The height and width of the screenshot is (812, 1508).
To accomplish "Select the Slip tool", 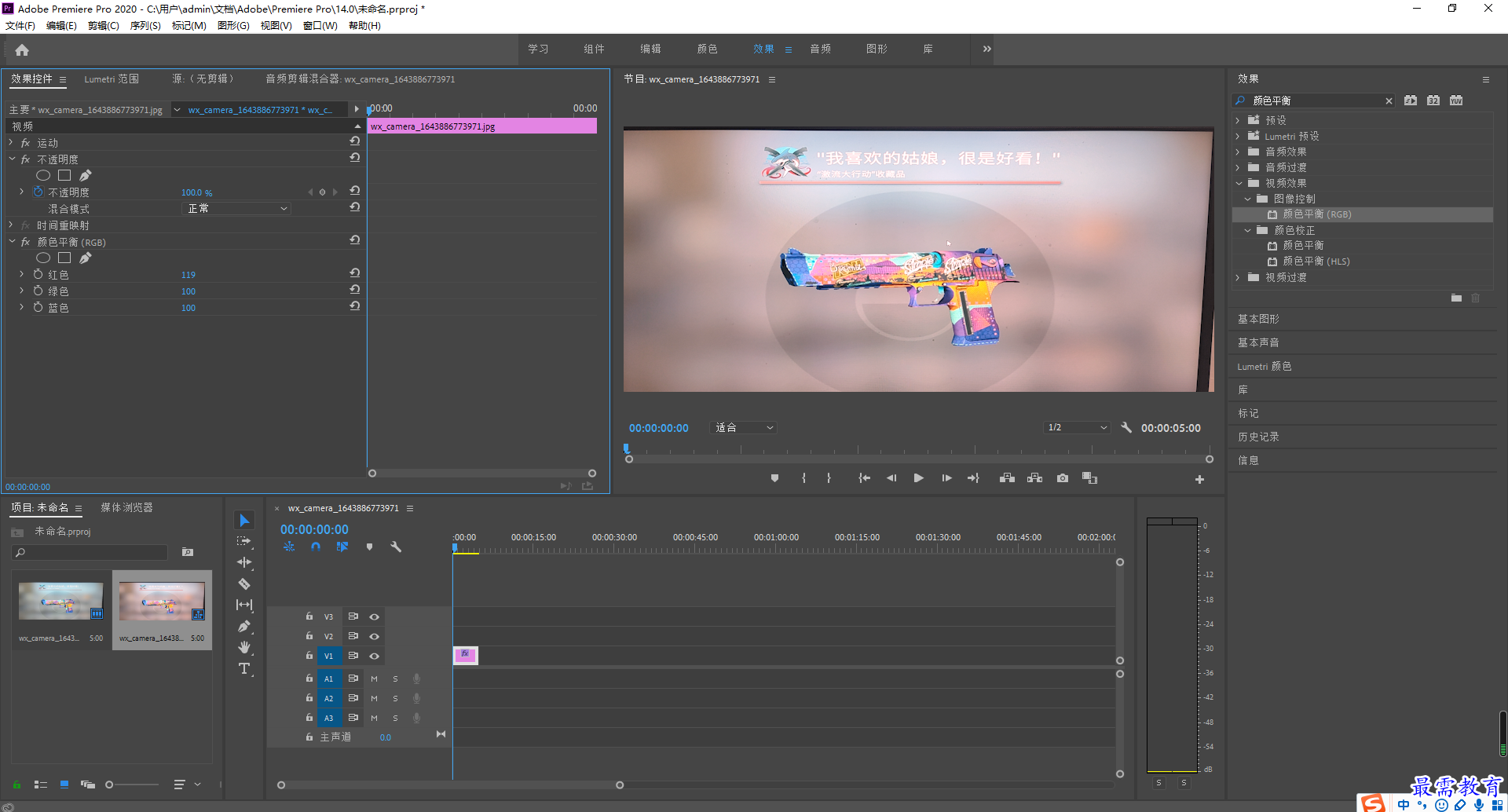I will pyautogui.click(x=244, y=605).
